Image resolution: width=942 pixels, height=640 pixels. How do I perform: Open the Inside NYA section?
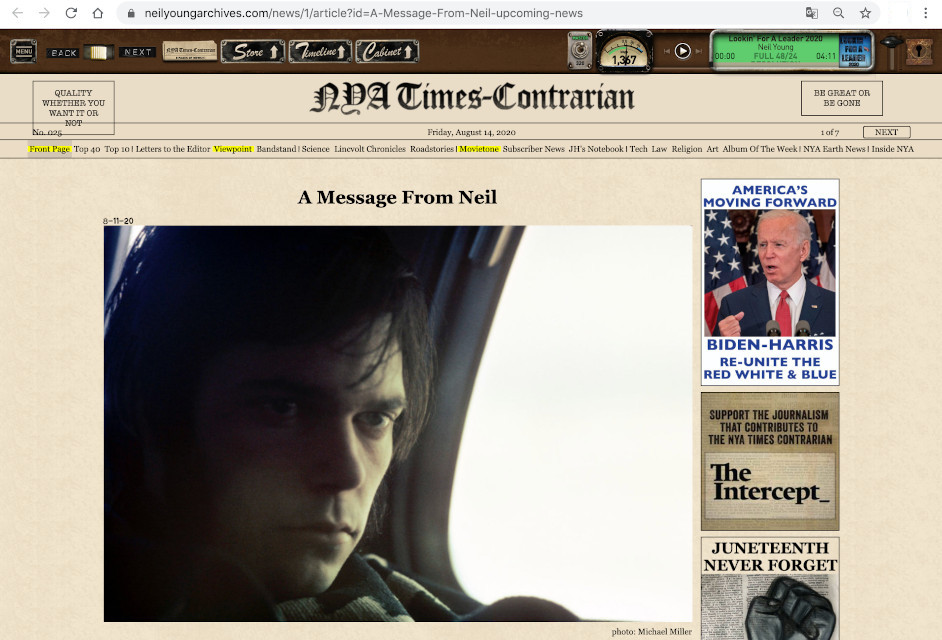(893, 149)
